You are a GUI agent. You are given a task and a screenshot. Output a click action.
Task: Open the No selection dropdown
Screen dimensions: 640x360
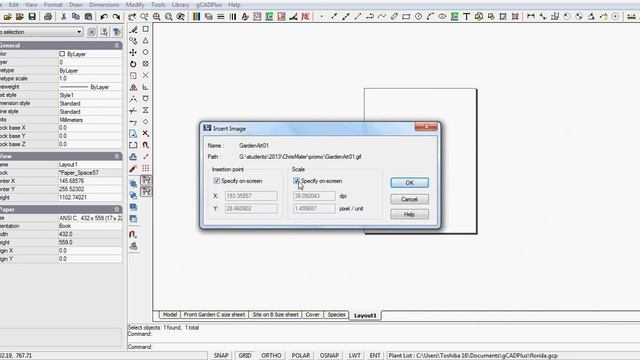[x=79, y=32]
